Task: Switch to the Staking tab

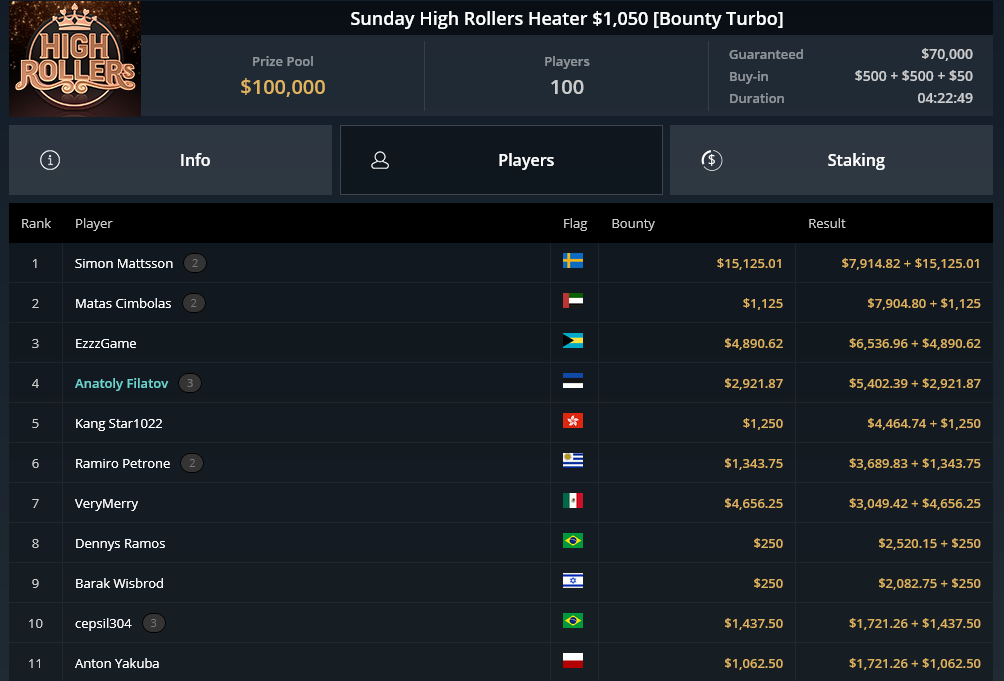Action: (x=831, y=160)
